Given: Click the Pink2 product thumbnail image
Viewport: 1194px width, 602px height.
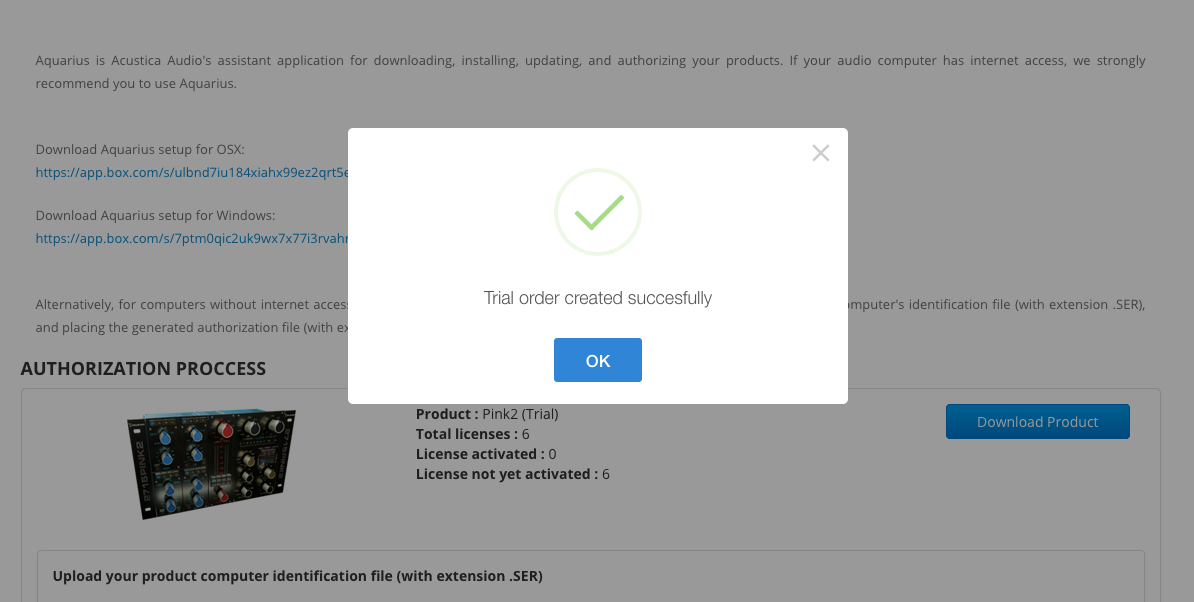Looking at the screenshot, I should pos(212,463).
